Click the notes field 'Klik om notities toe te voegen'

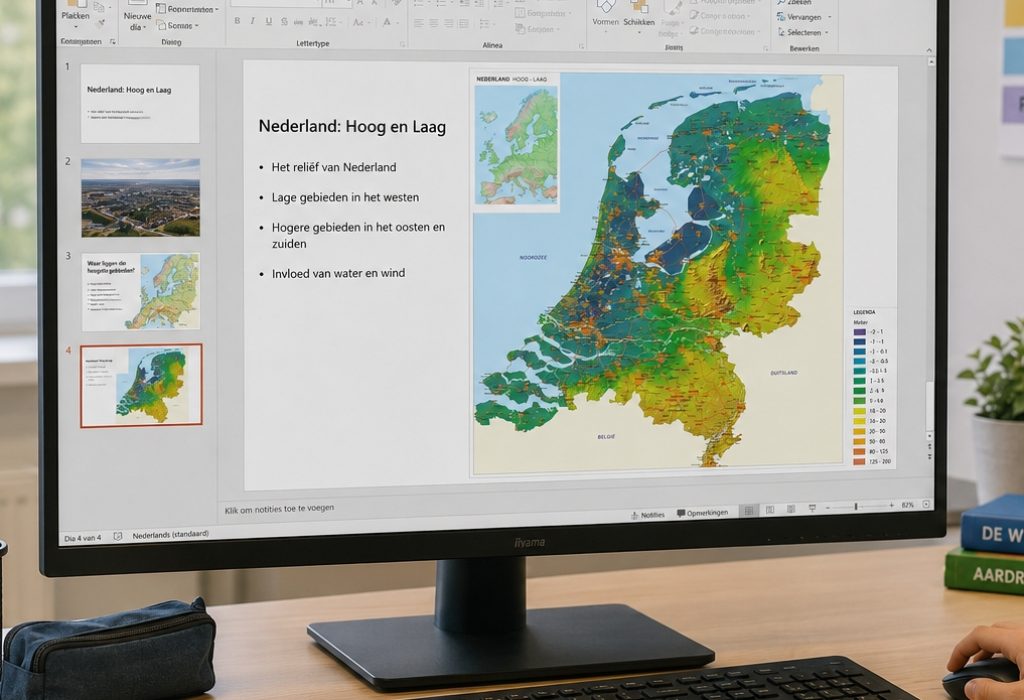coord(279,509)
